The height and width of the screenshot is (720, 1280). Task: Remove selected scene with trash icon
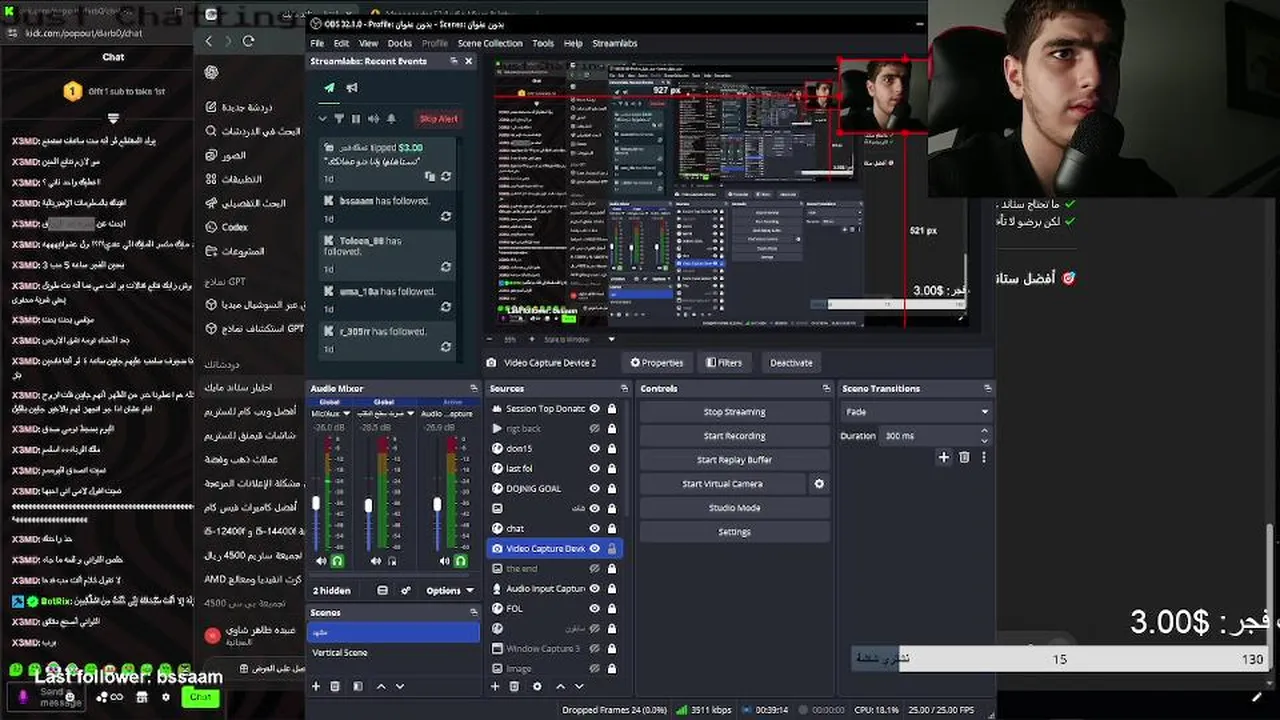(x=335, y=686)
